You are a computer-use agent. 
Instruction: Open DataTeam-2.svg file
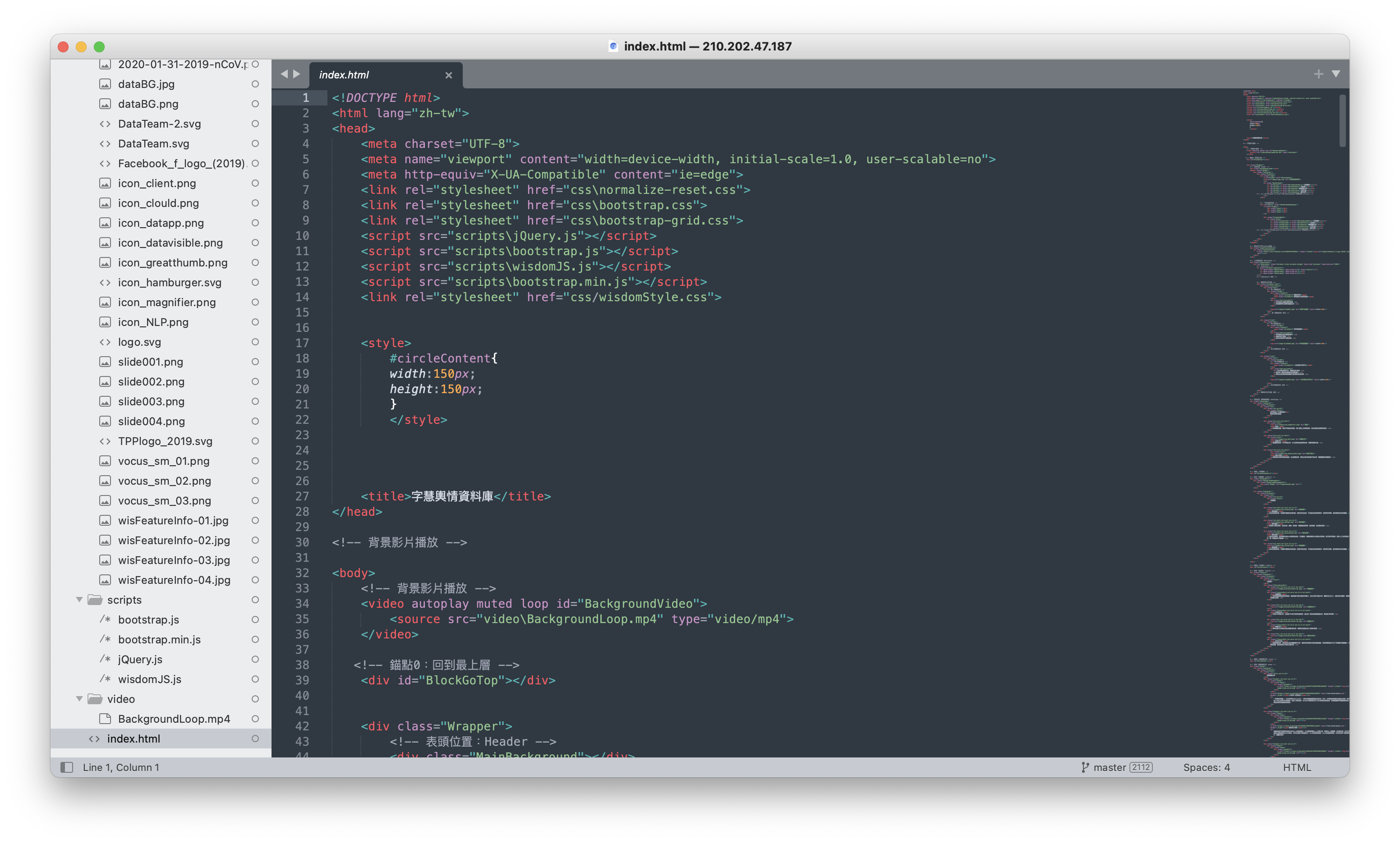point(159,124)
